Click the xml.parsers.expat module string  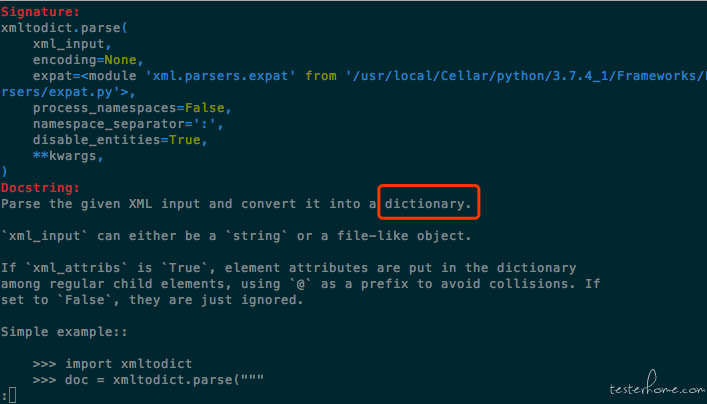tap(220, 76)
